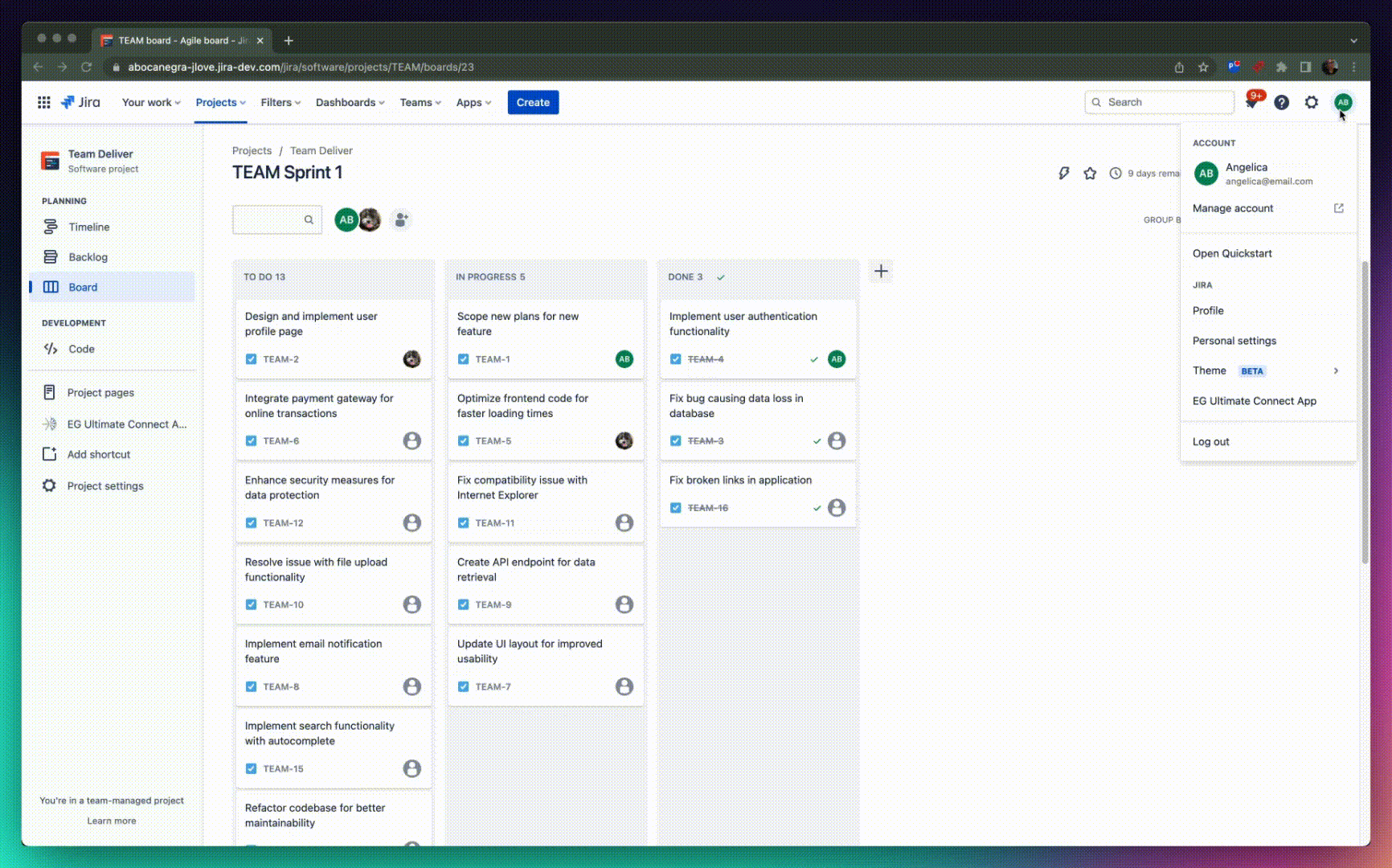
Task: Open the Jira settings gear icon
Action: click(x=1312, y=102)
